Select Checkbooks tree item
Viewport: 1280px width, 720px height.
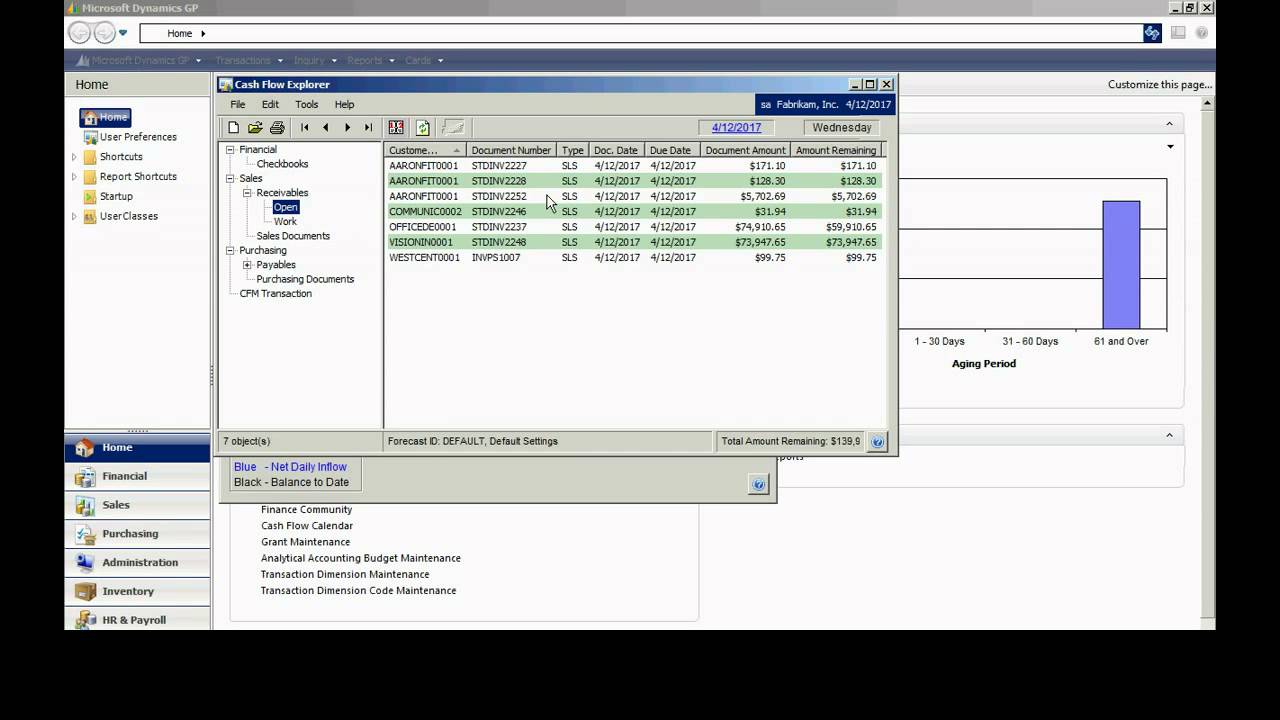tap(282, 164)
